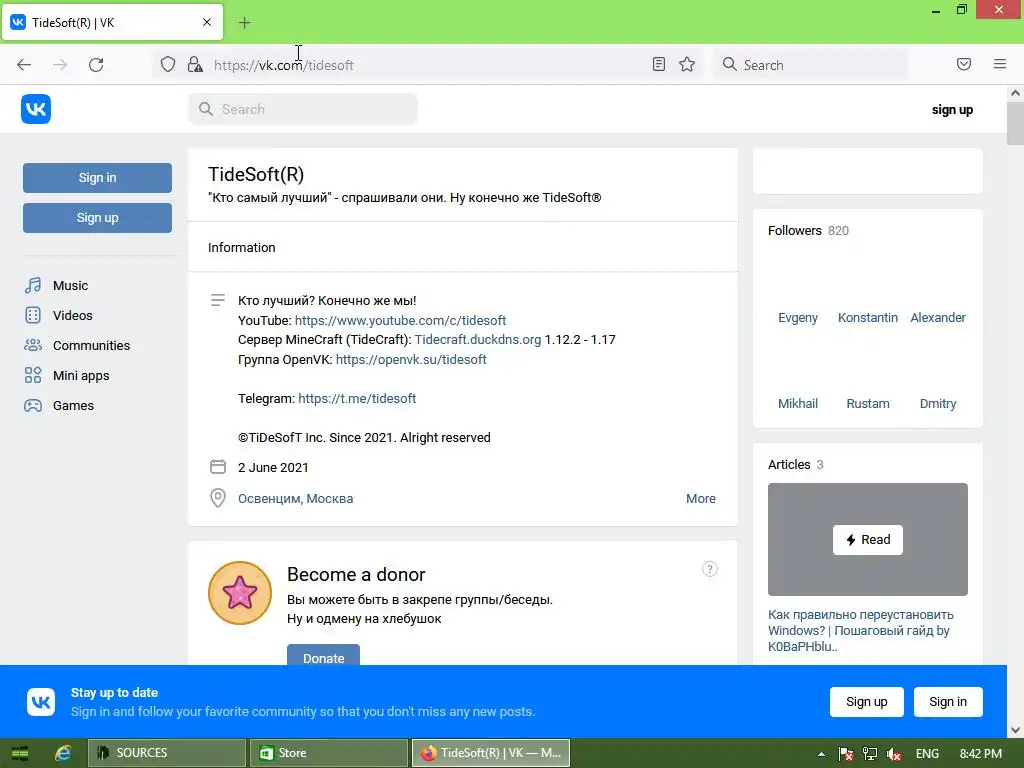Click the Read button on article thumbnail
This screenshot has height=768, width=1024.
coord(868,539)
